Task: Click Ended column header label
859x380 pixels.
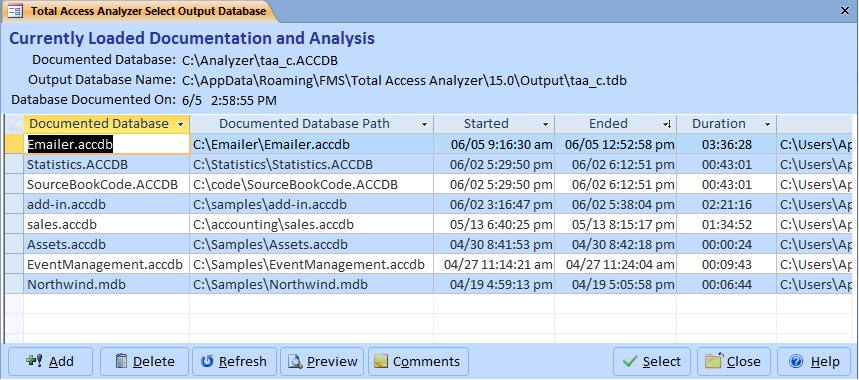Action: pyautogui.click(x=608, y=124)
